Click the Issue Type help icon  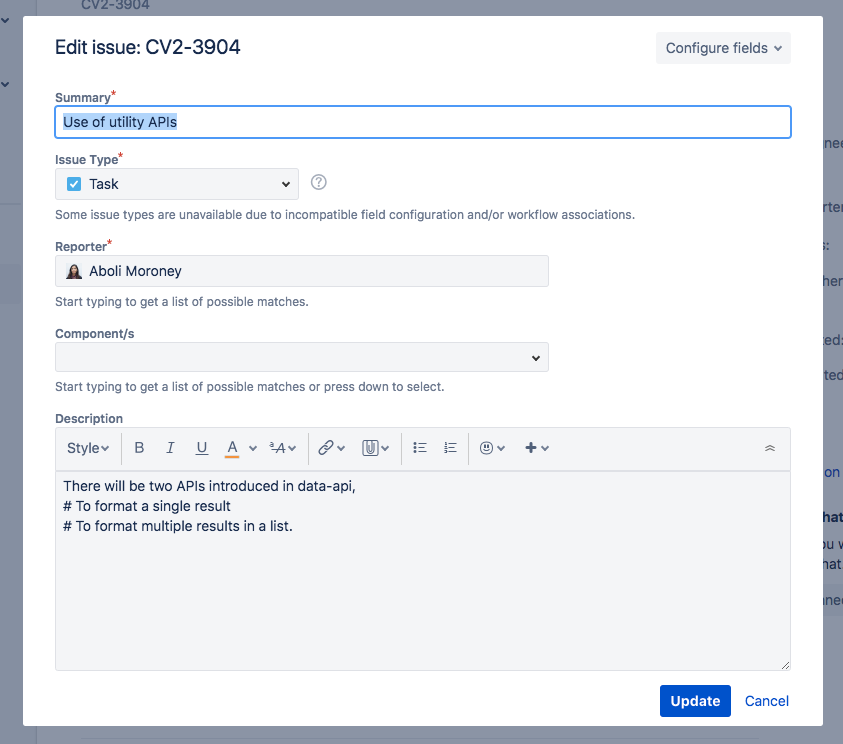point(319,182)
